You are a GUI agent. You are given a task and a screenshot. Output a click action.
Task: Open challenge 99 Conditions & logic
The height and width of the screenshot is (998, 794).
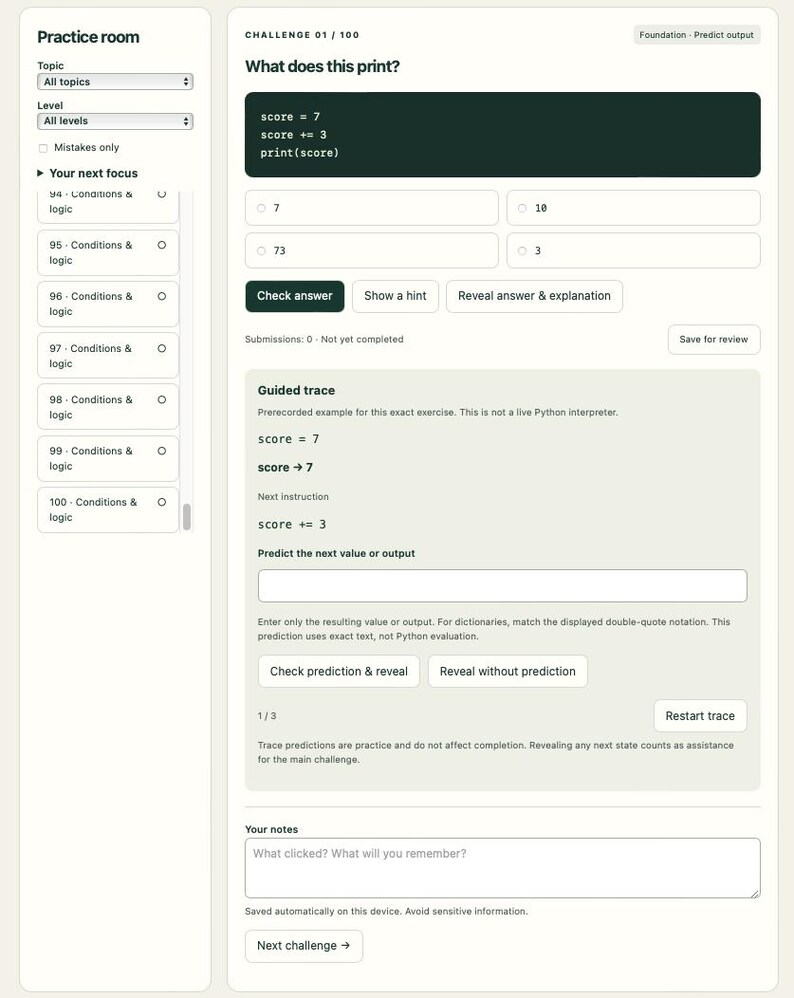coord(108,458)
